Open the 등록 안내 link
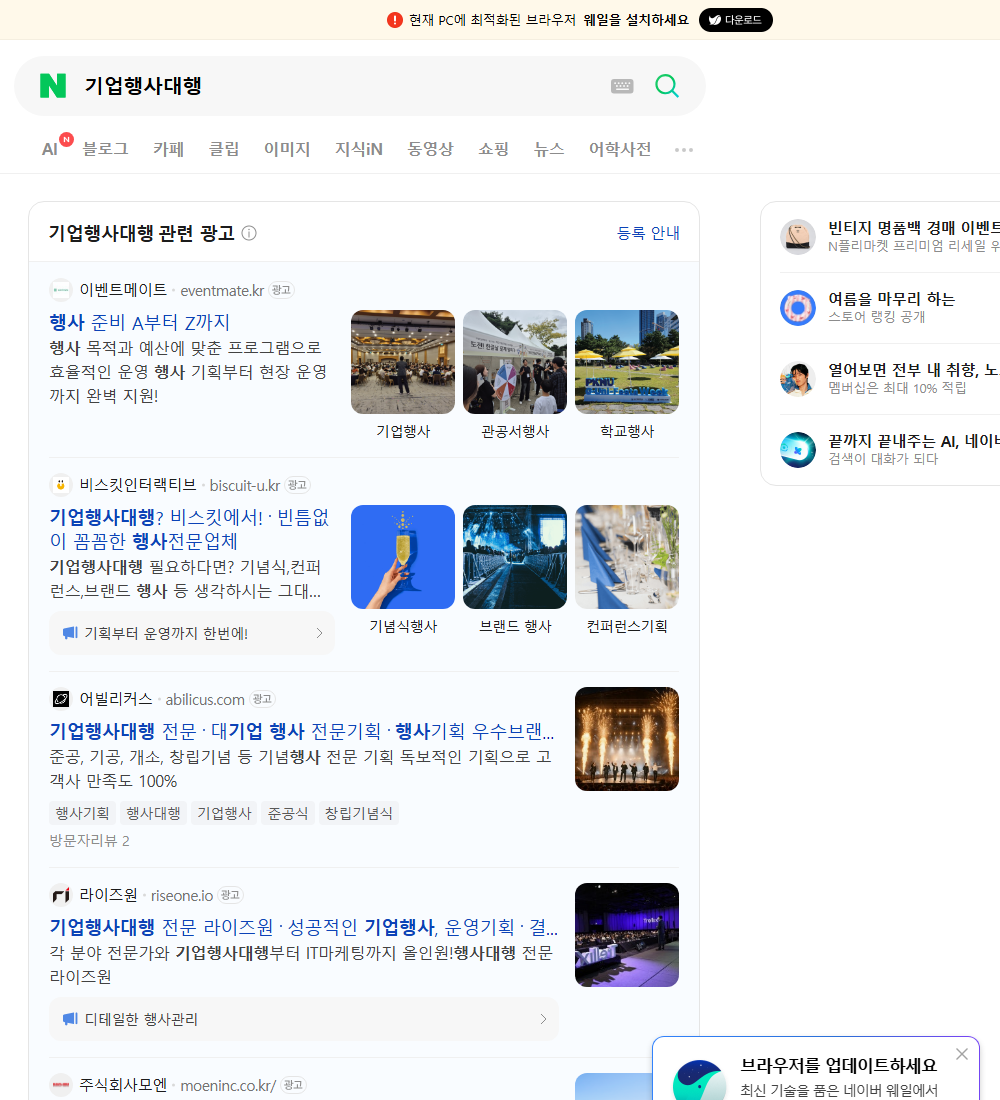Viewport: 1000px width, 1100px height. pyautogui.click(x=648, y=233)
